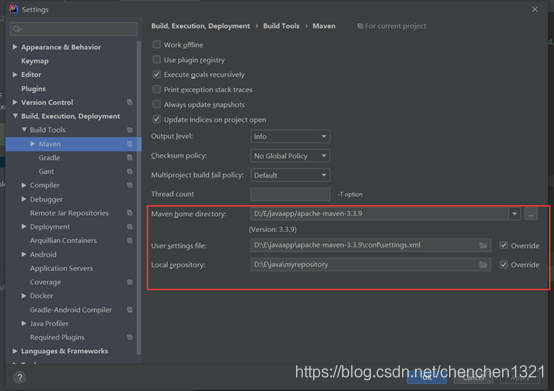Expand Languages & Frameworks section

tap(15, 351)
